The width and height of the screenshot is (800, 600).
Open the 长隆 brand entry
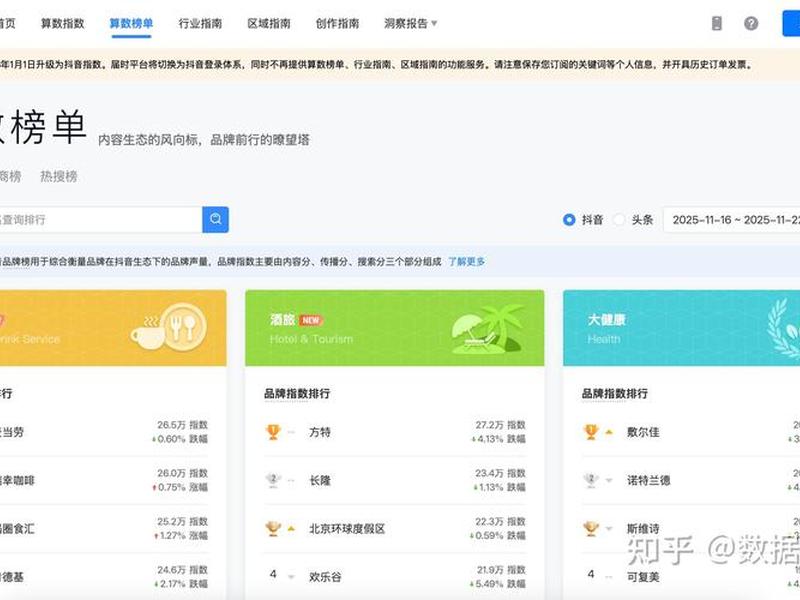click(320, 480)
